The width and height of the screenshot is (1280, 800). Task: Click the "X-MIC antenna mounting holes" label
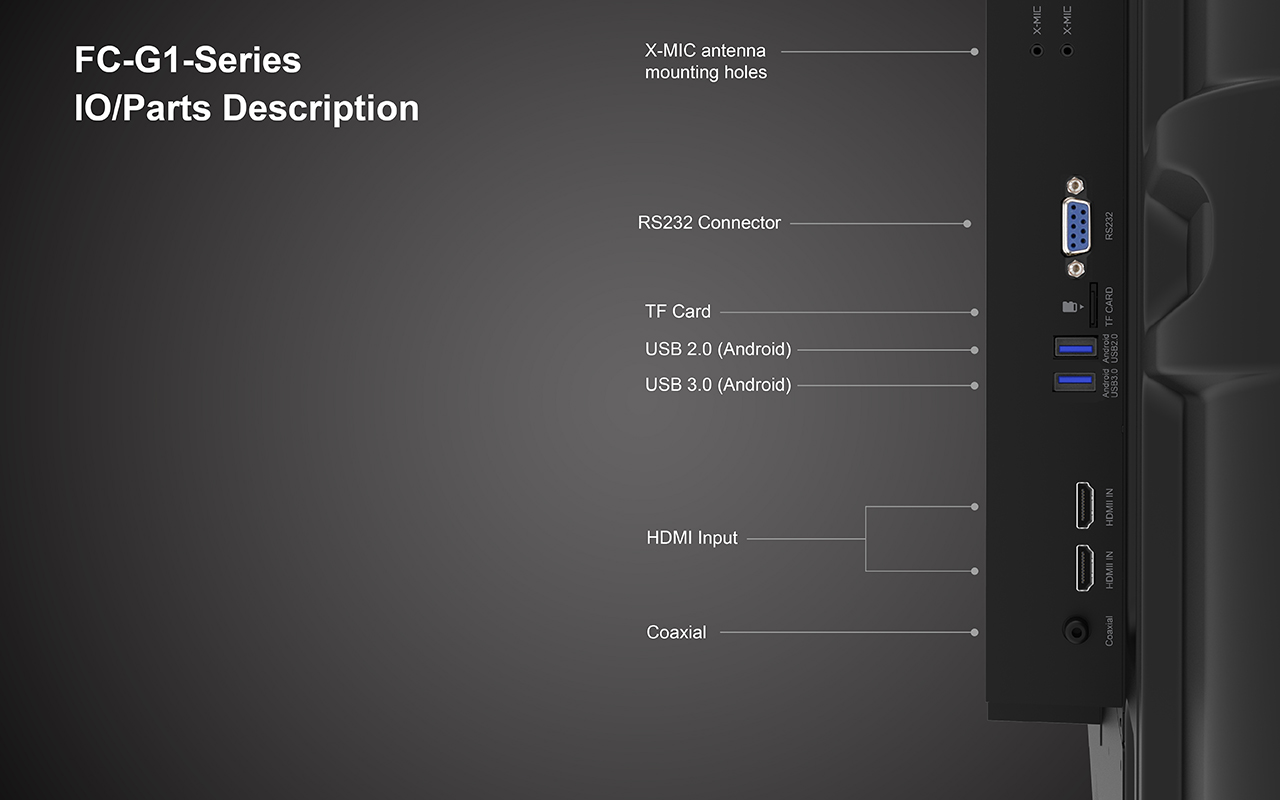[706, 61]
